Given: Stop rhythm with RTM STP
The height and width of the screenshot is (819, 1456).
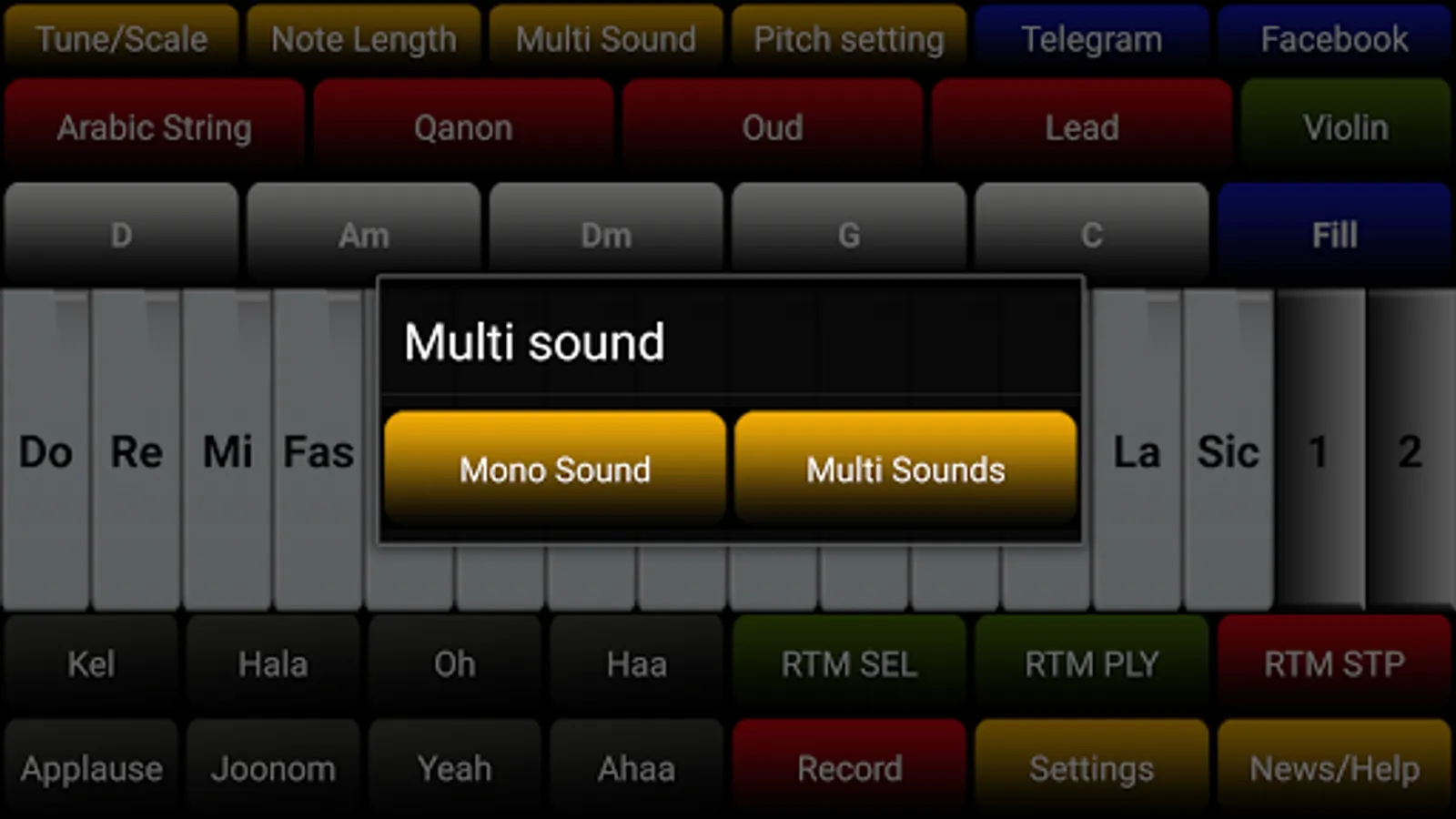Looking at the screenshot, I should [x=1334, y=664].
